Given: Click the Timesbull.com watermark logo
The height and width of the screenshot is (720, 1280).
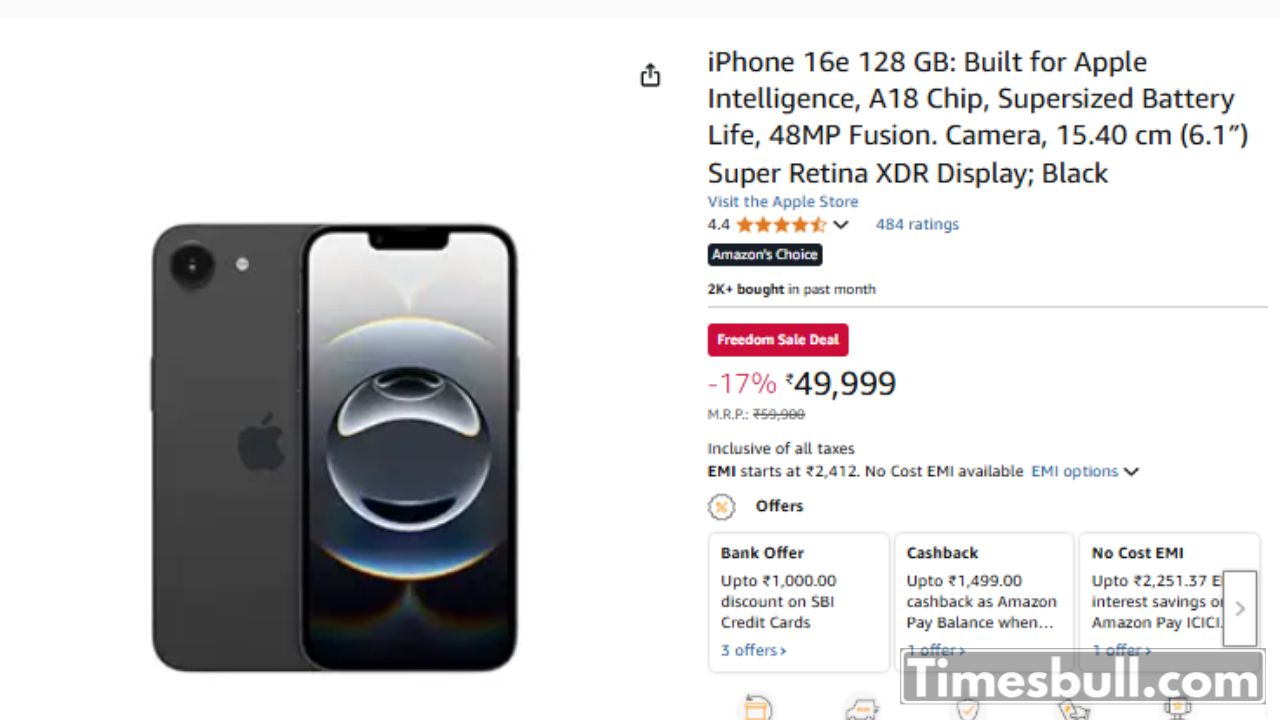Looking at the screenshot, I should (x=1082, y=680).
